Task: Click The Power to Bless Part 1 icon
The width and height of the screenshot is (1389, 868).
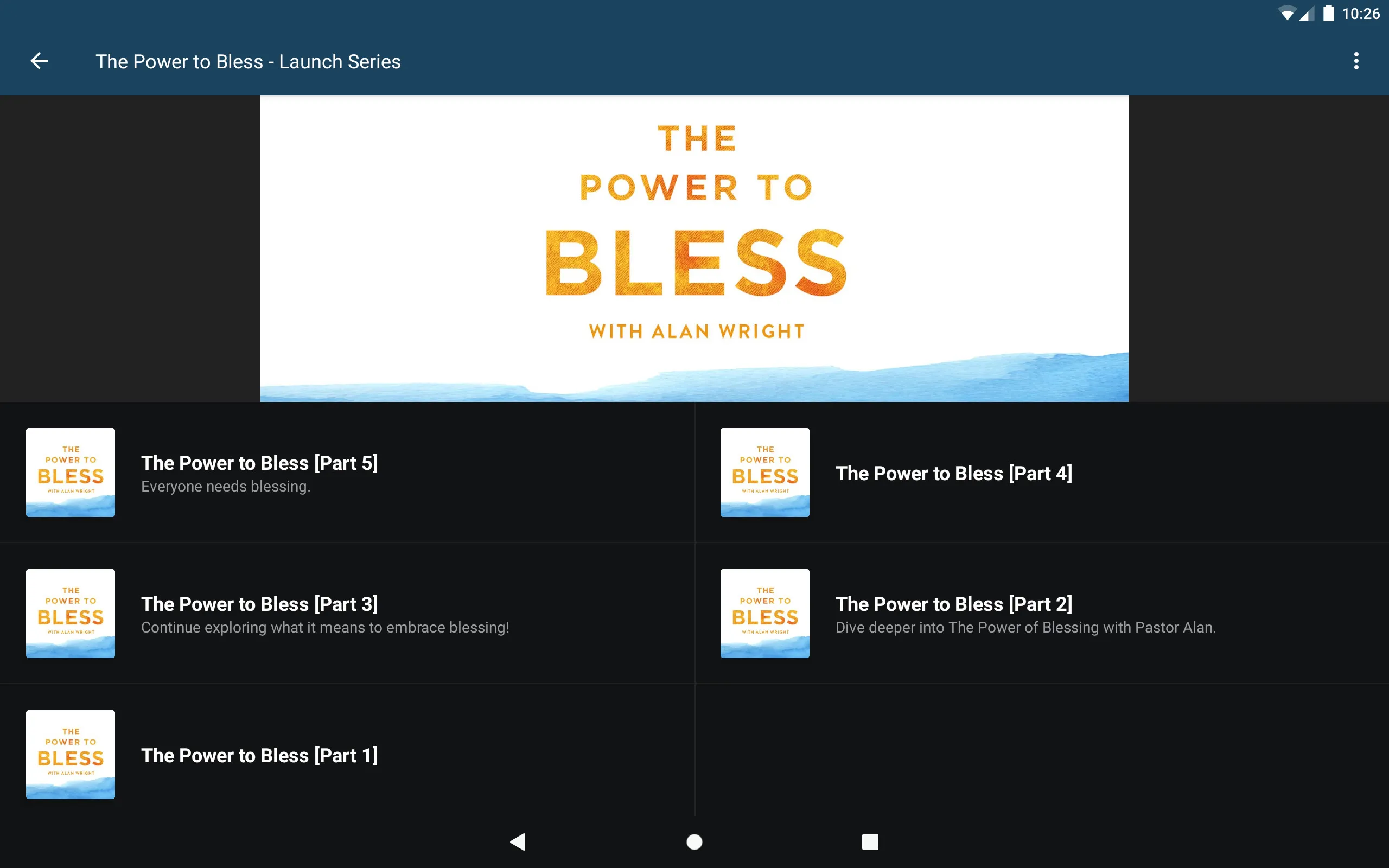Action: 71,754
